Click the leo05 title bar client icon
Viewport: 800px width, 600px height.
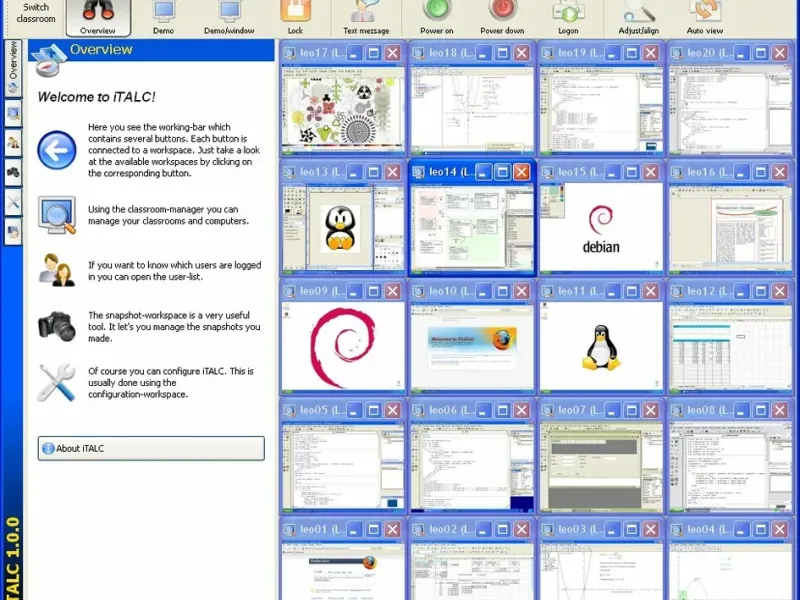pos(290,410)
